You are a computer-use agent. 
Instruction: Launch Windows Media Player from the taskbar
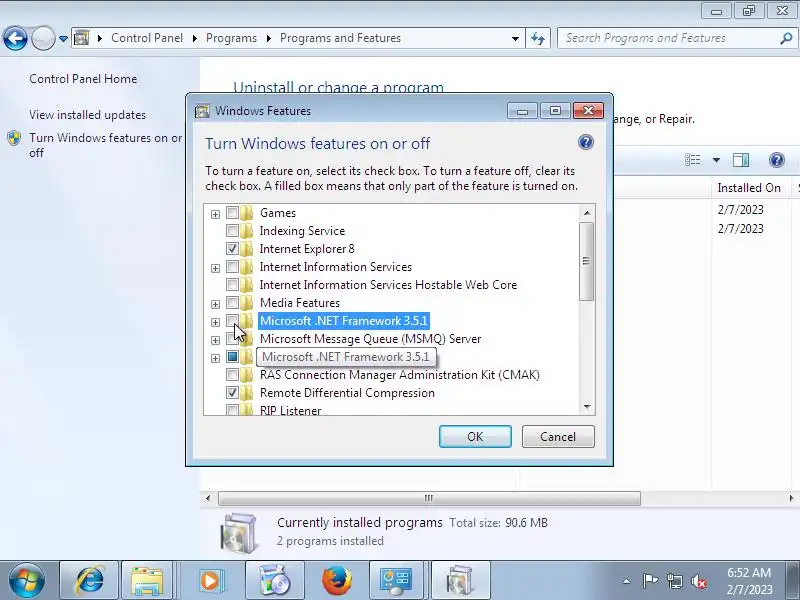point(210,580)
